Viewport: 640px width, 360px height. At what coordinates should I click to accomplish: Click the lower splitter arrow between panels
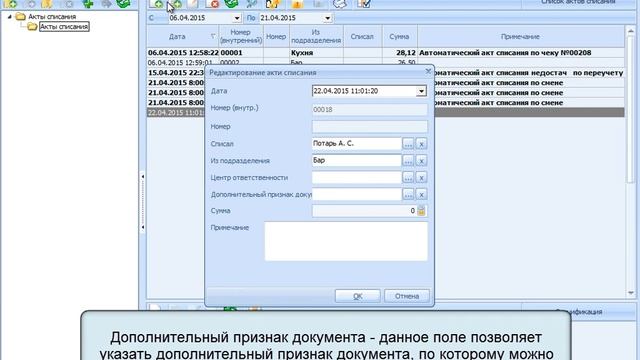142,227
